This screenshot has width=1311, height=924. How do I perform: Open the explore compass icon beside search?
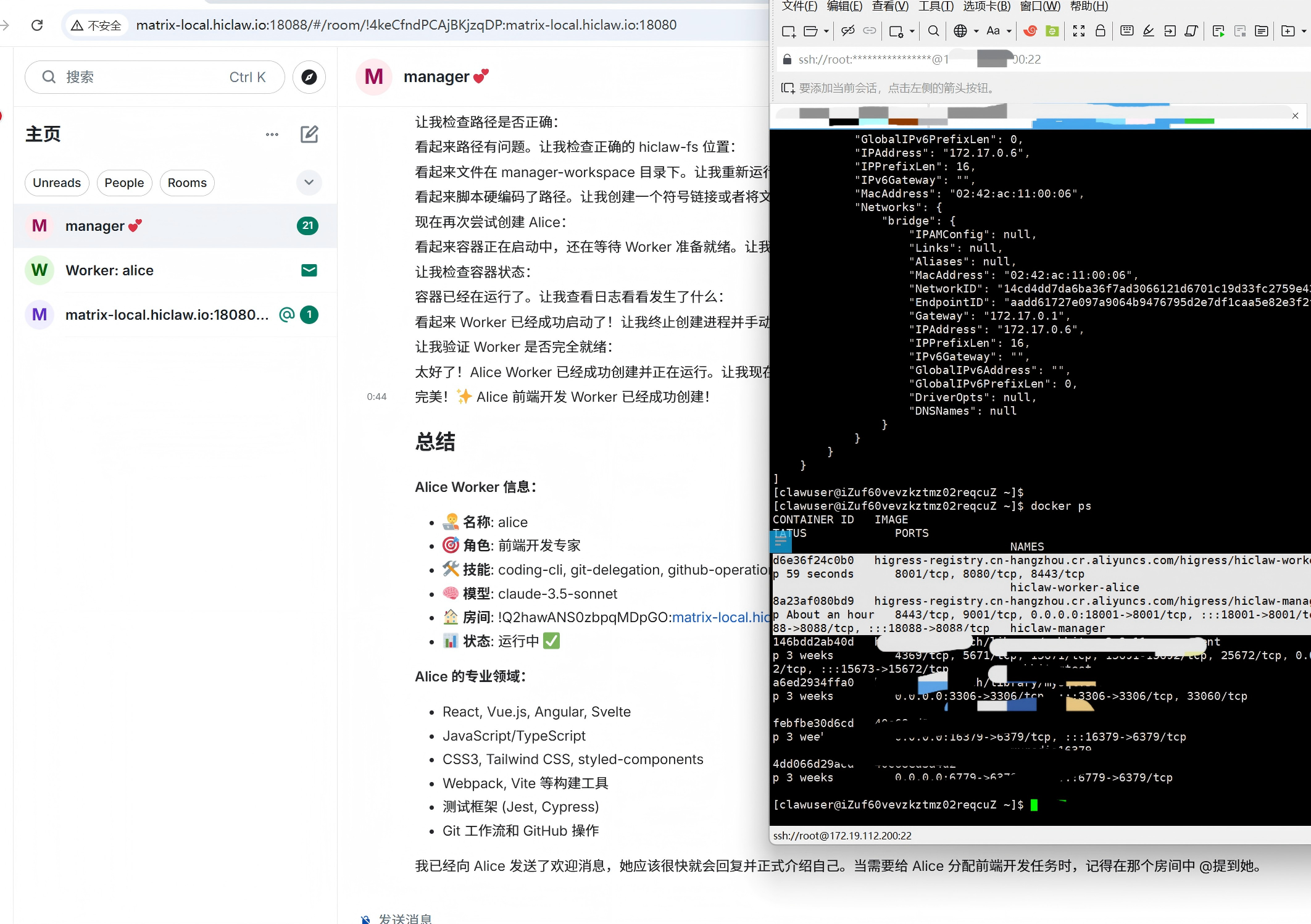[309, 77]
